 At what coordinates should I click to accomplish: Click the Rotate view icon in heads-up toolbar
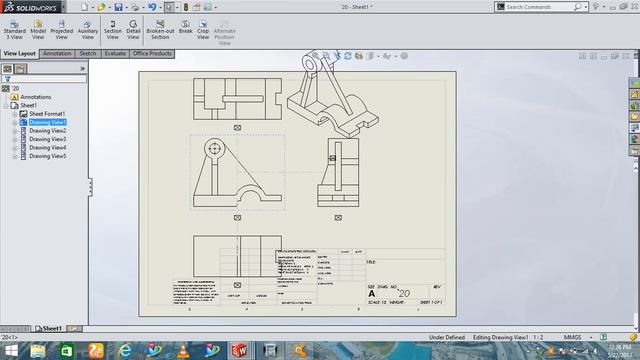point(348,56)
